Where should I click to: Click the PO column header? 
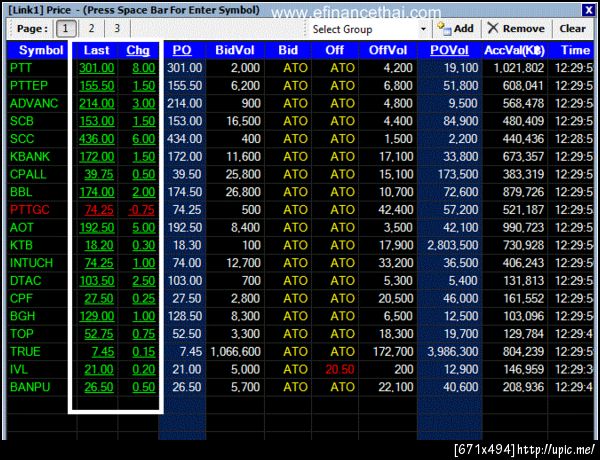[x=182, y=50]
